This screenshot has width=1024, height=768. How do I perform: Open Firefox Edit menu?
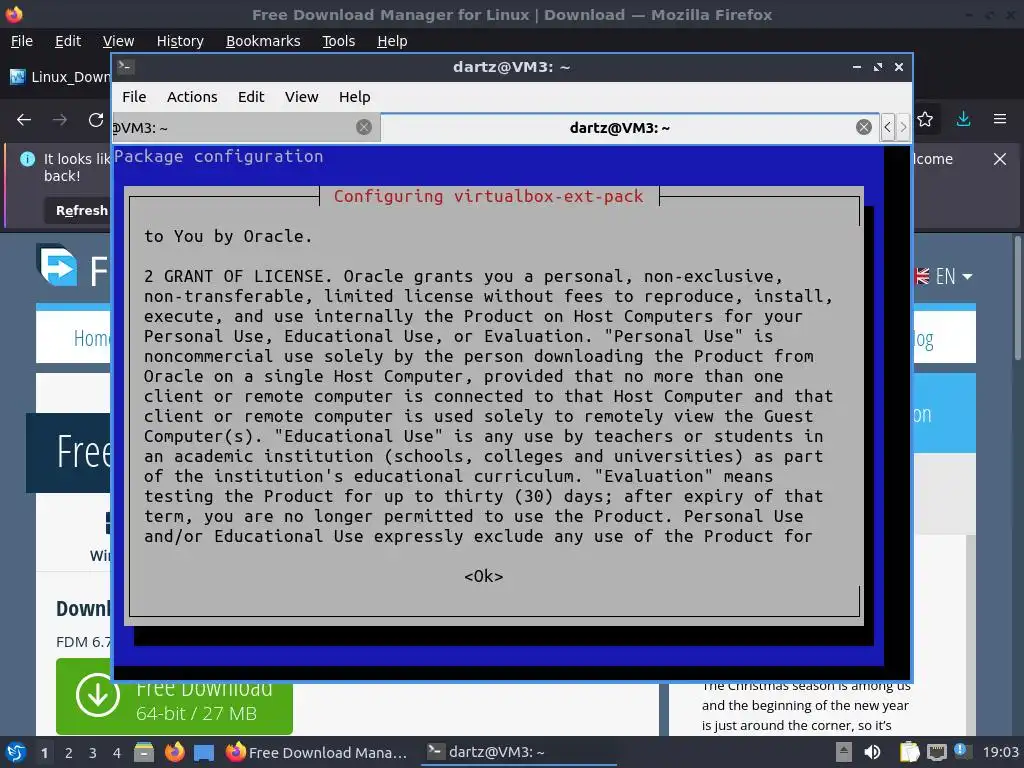click(68, 41)
